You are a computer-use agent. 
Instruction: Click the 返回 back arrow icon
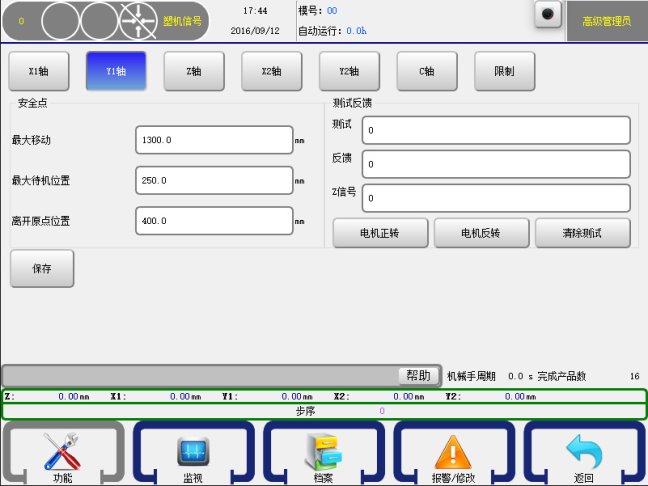(x=584, y=453)
